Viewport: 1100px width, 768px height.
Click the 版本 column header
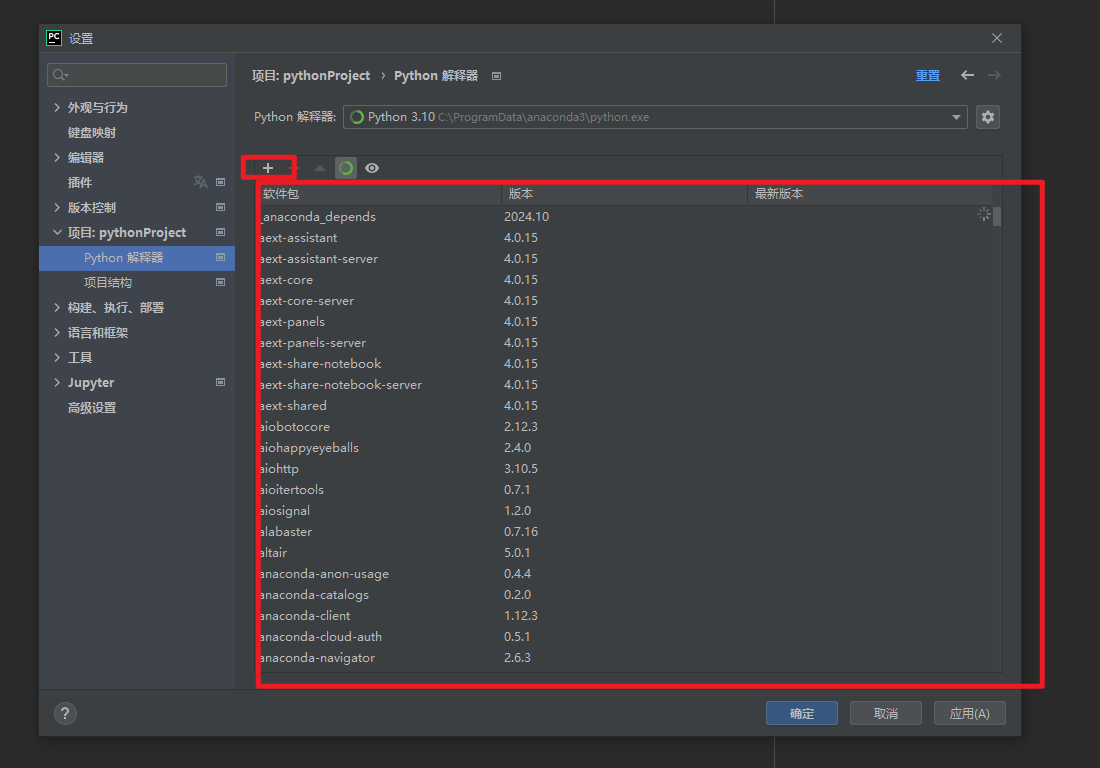(x=624, y=194)
